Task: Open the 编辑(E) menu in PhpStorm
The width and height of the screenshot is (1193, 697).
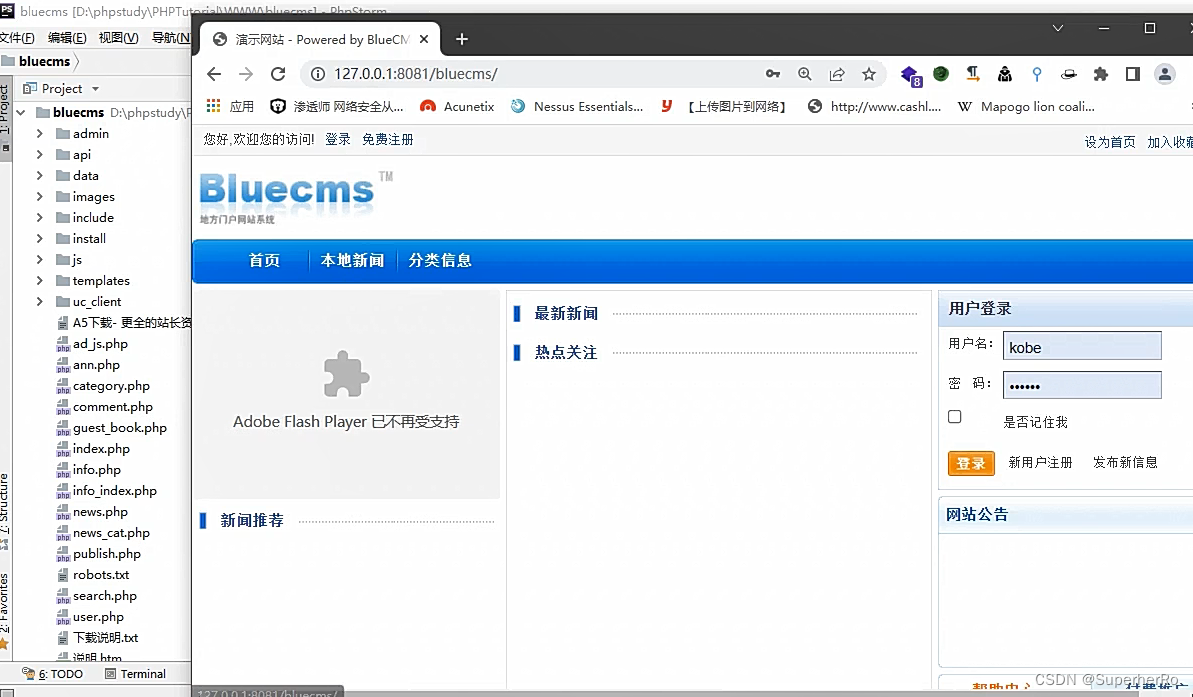Action: click(x=67, y=37)
